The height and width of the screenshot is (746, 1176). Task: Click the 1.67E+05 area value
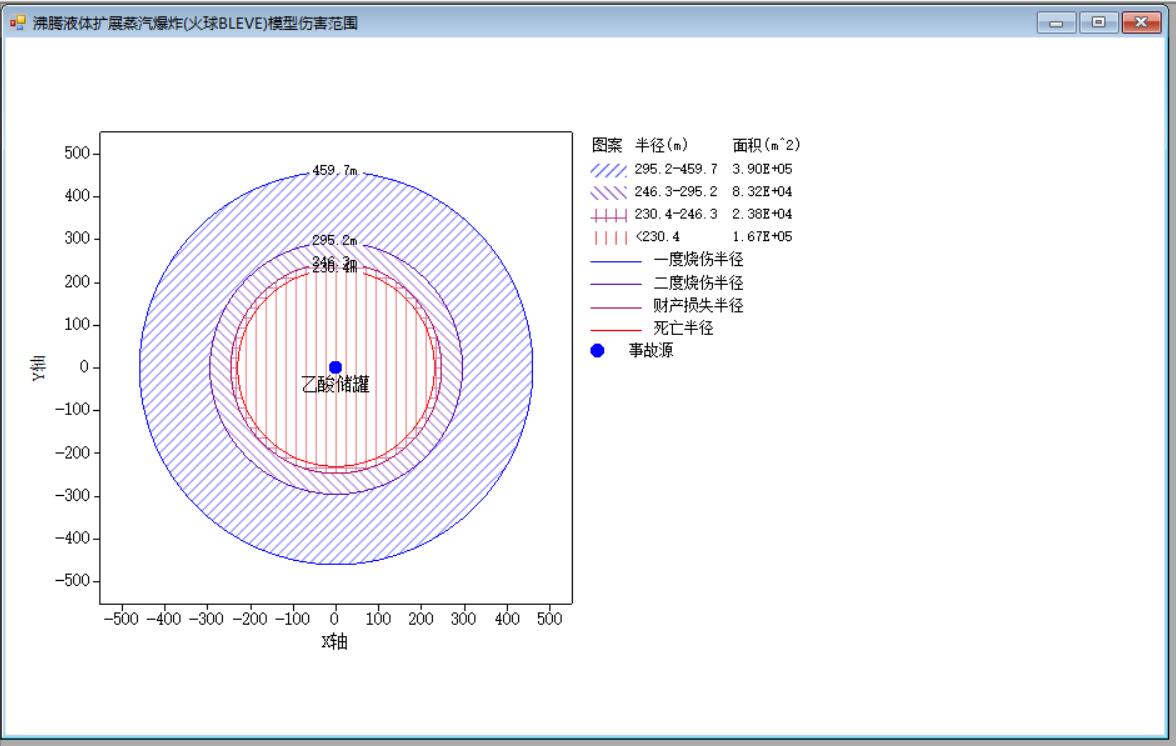(762, 237)
